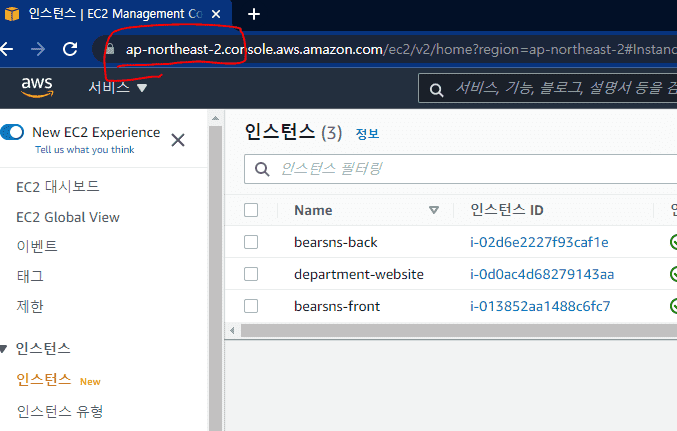The height and width of the screenshot is (431, 677).
Task: Click the browser back arrow
Action: (6, 49)
